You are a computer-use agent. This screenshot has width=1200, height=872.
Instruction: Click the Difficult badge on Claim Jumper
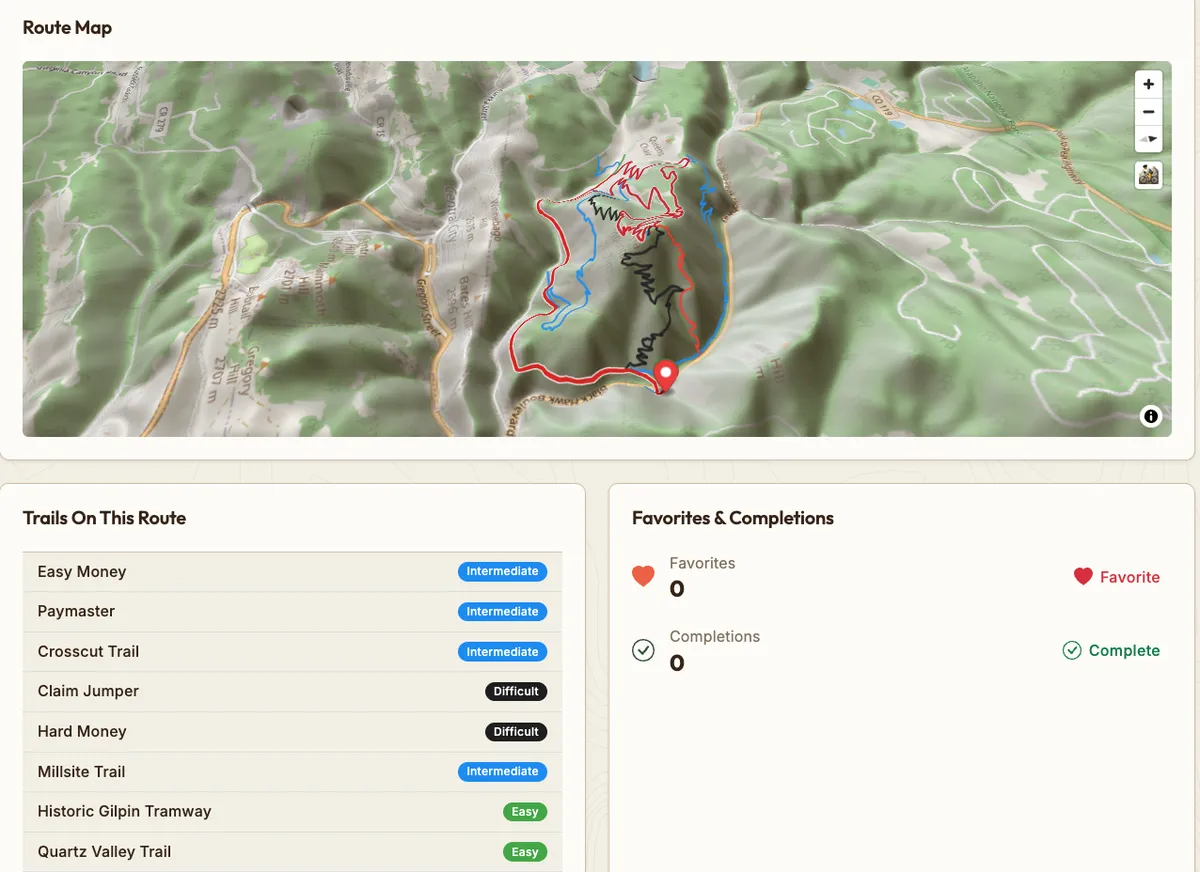[516, 692]
